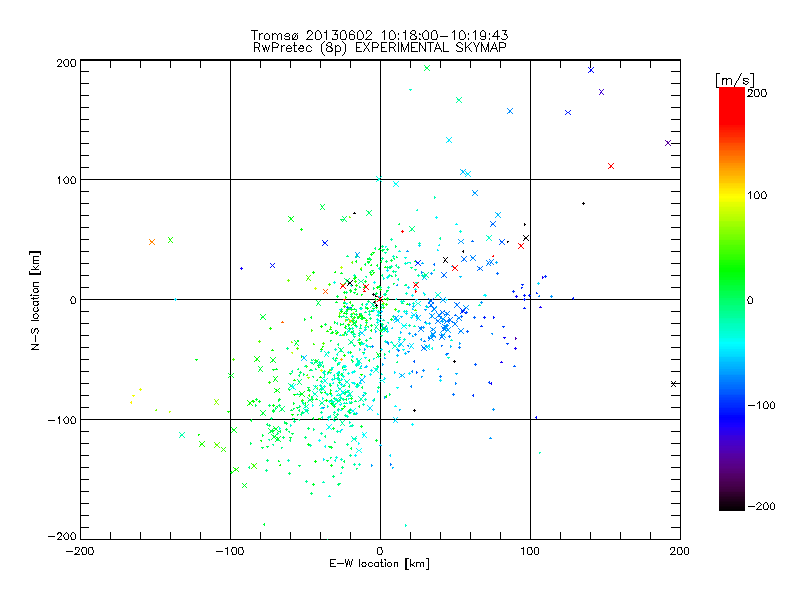800x600 pixels.
Task: Pick the blue band of the velocity colorbar
Action: [x=732, y=416]
